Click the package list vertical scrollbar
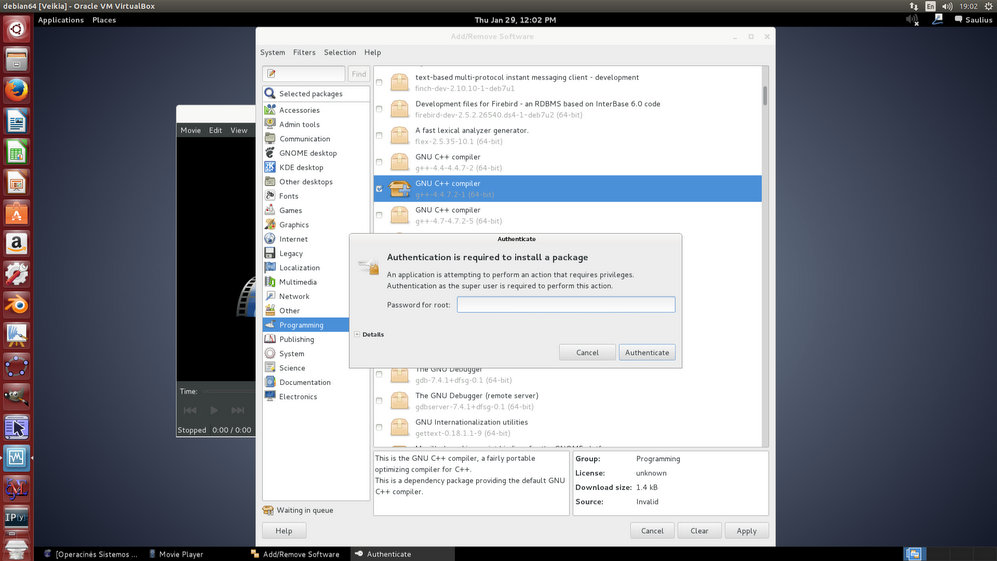997x561 pixels. (766, 96)
